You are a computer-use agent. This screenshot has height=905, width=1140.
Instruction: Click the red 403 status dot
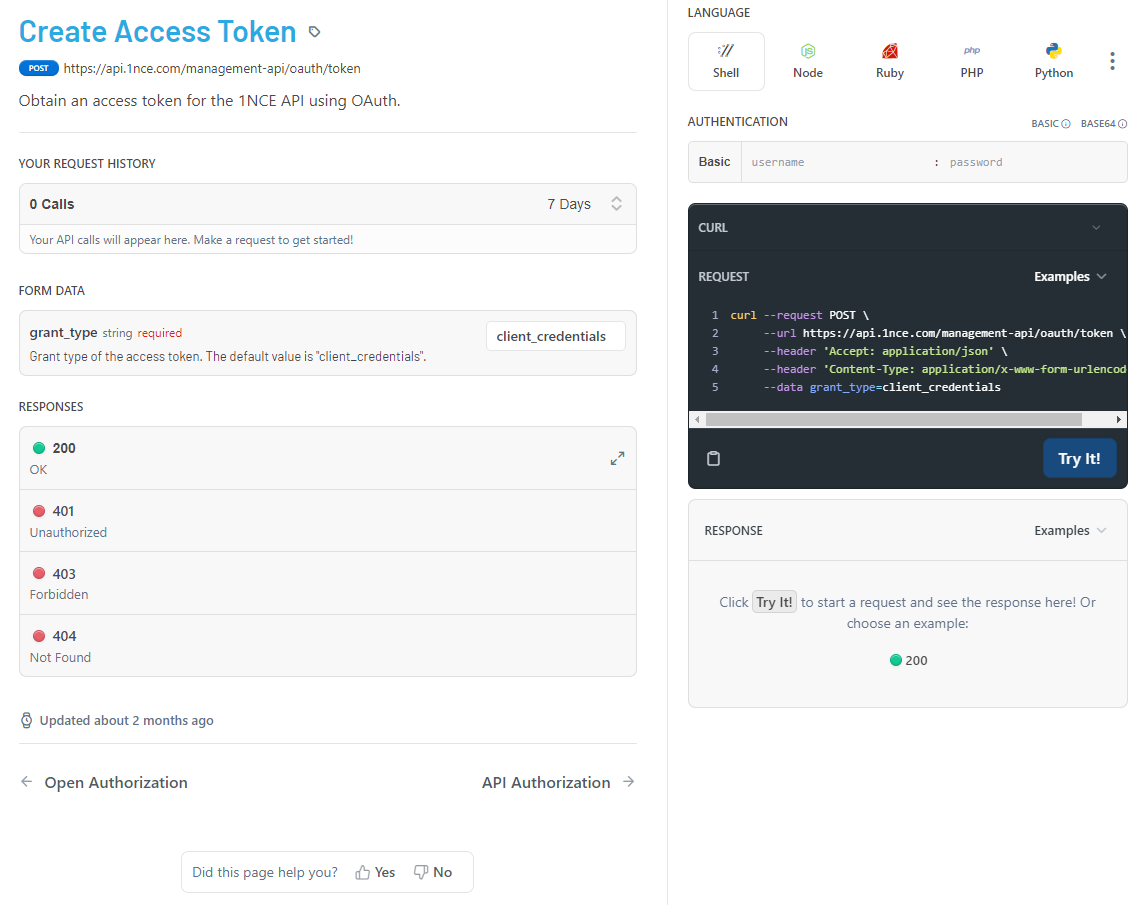[39, 574]
